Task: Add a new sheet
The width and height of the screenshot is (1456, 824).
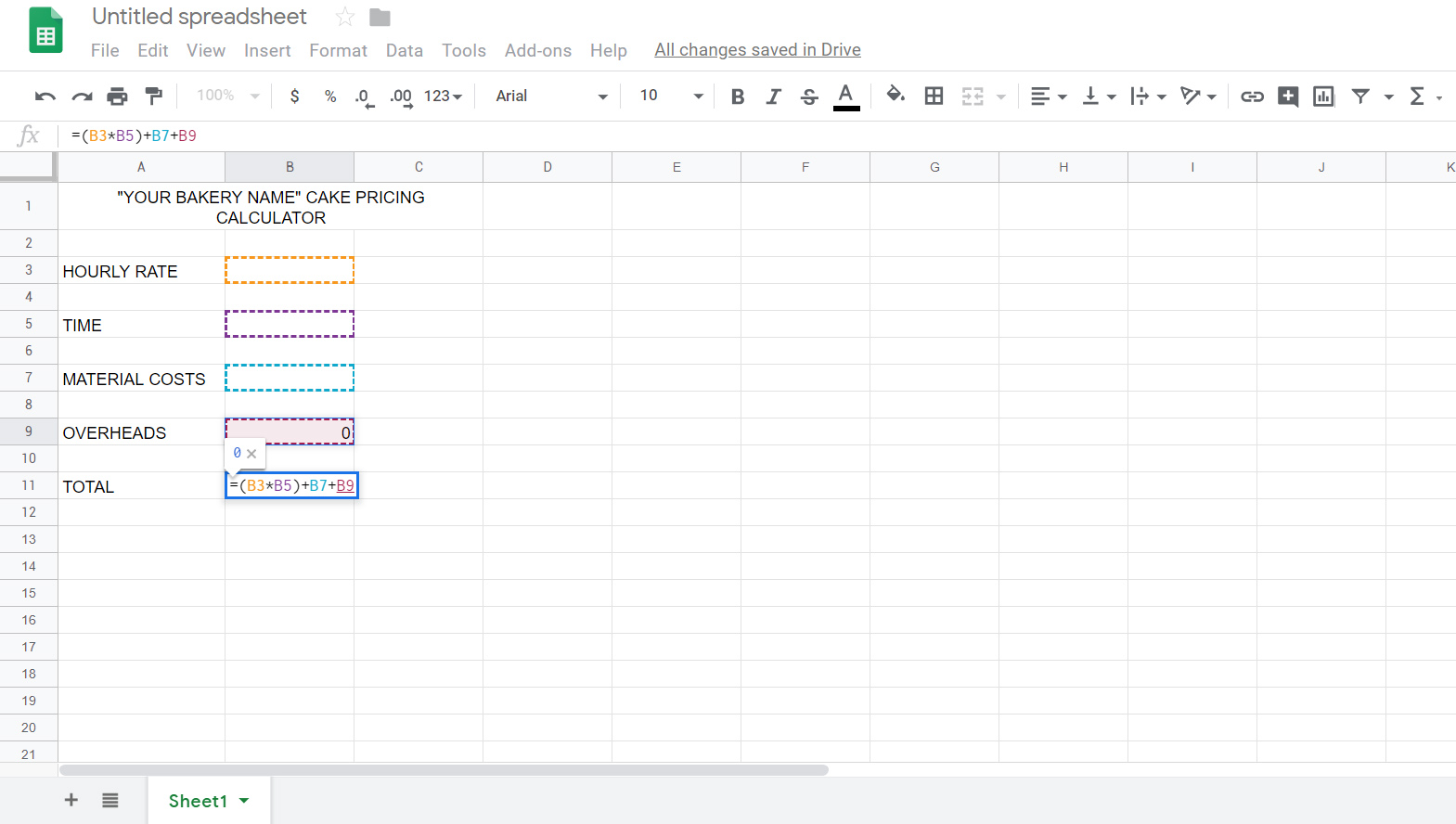Action: click(x=71, y=800)
